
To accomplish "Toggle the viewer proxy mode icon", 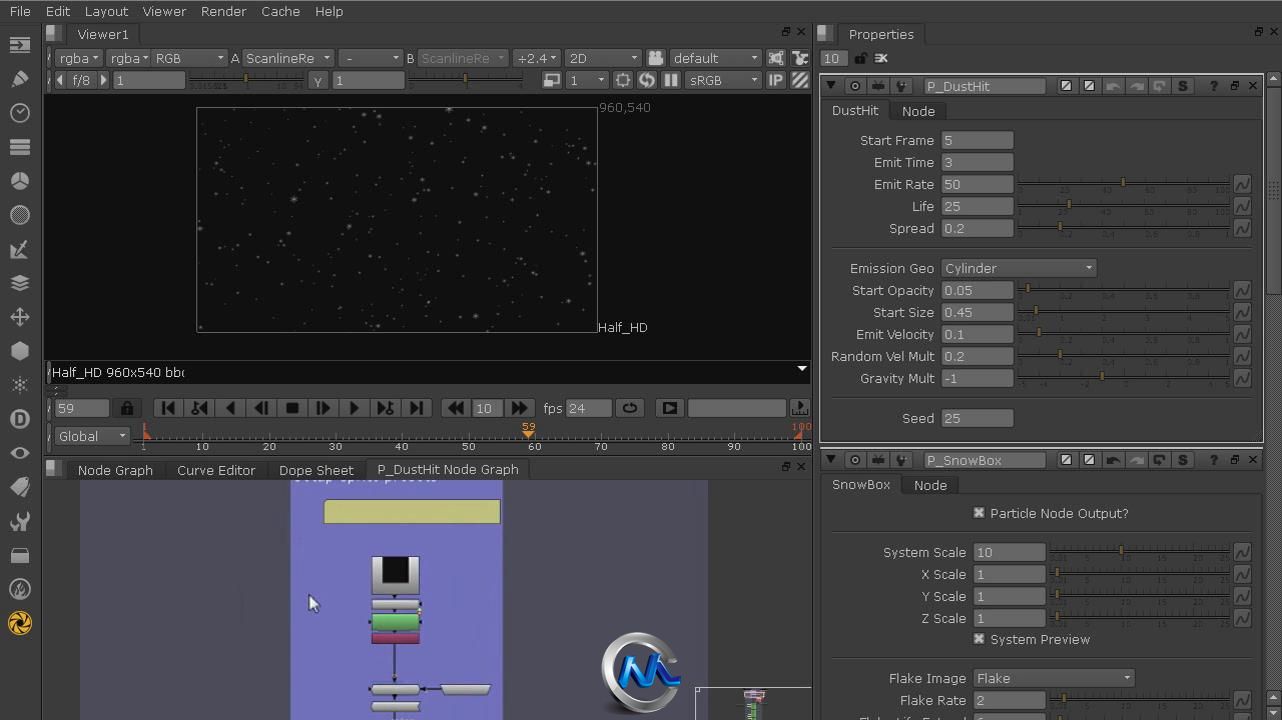I will point(551,80).
